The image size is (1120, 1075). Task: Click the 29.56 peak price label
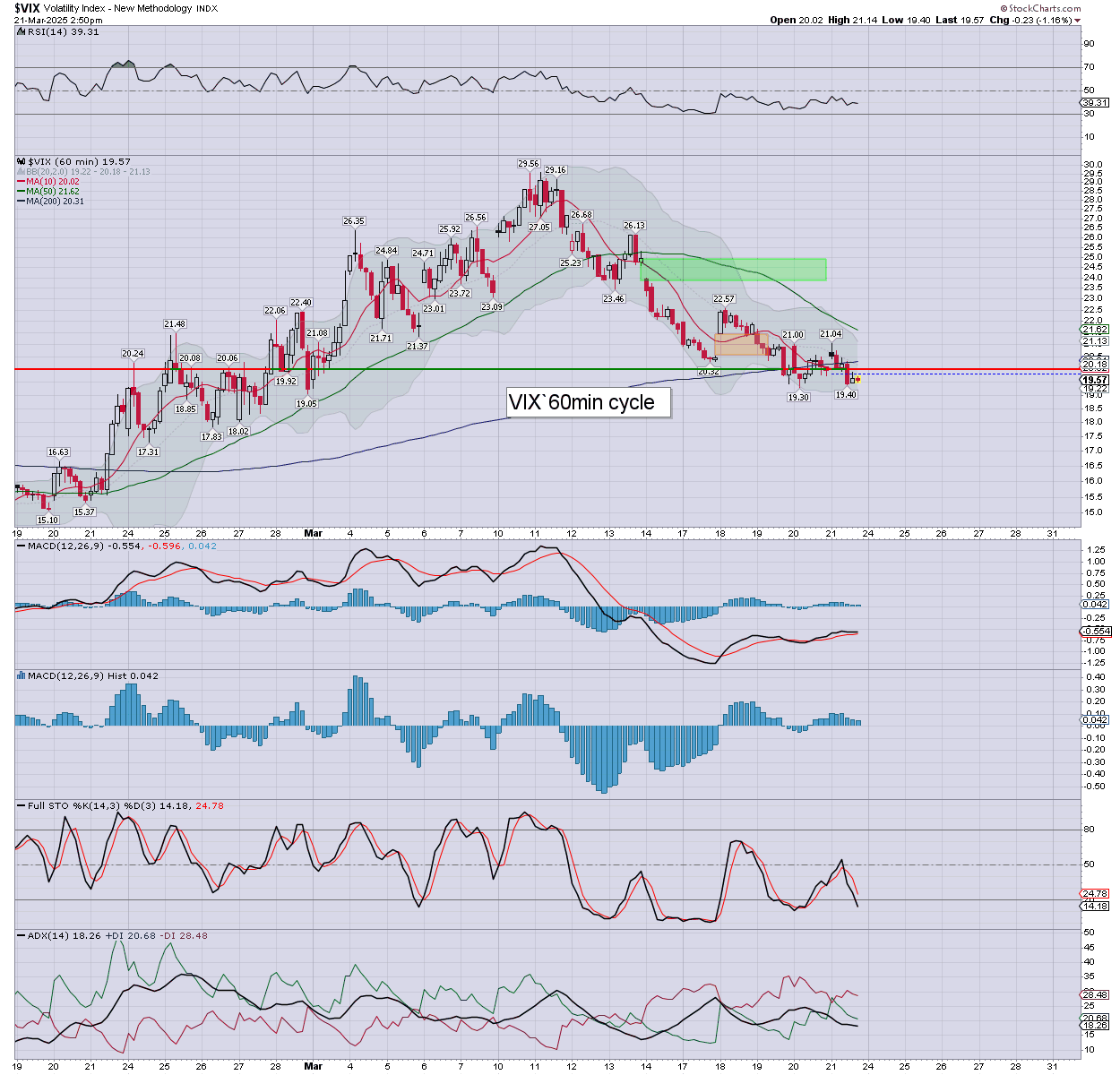pos(529,164)
